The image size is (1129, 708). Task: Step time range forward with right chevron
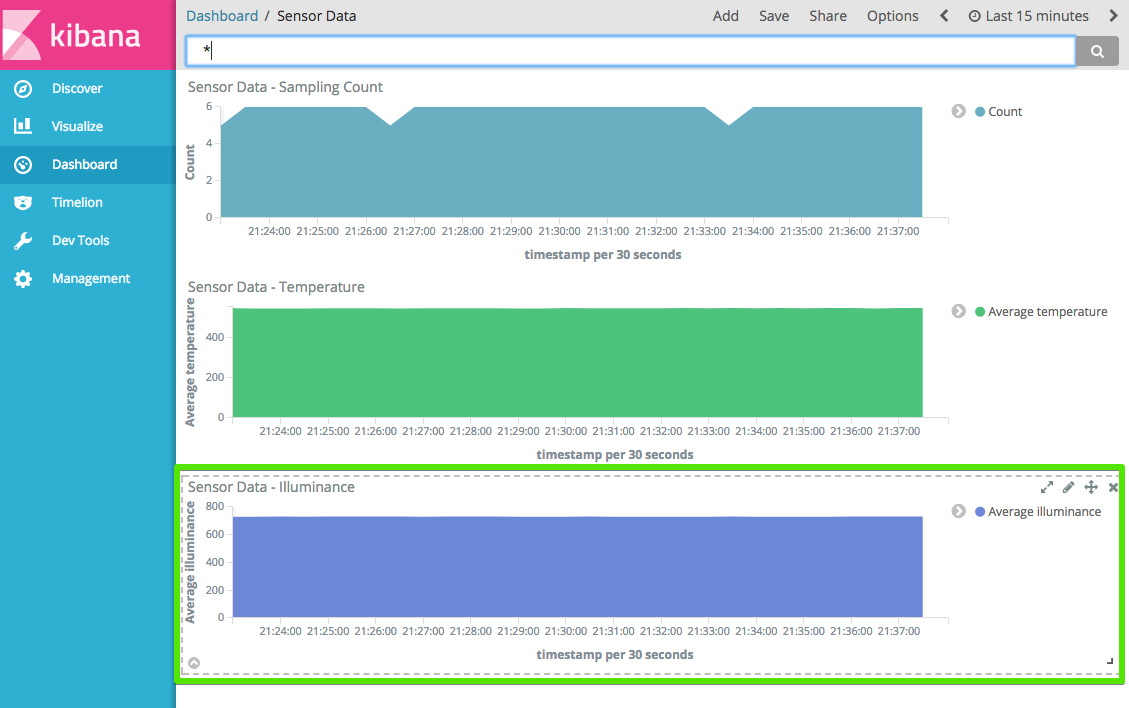point(1113,16)
